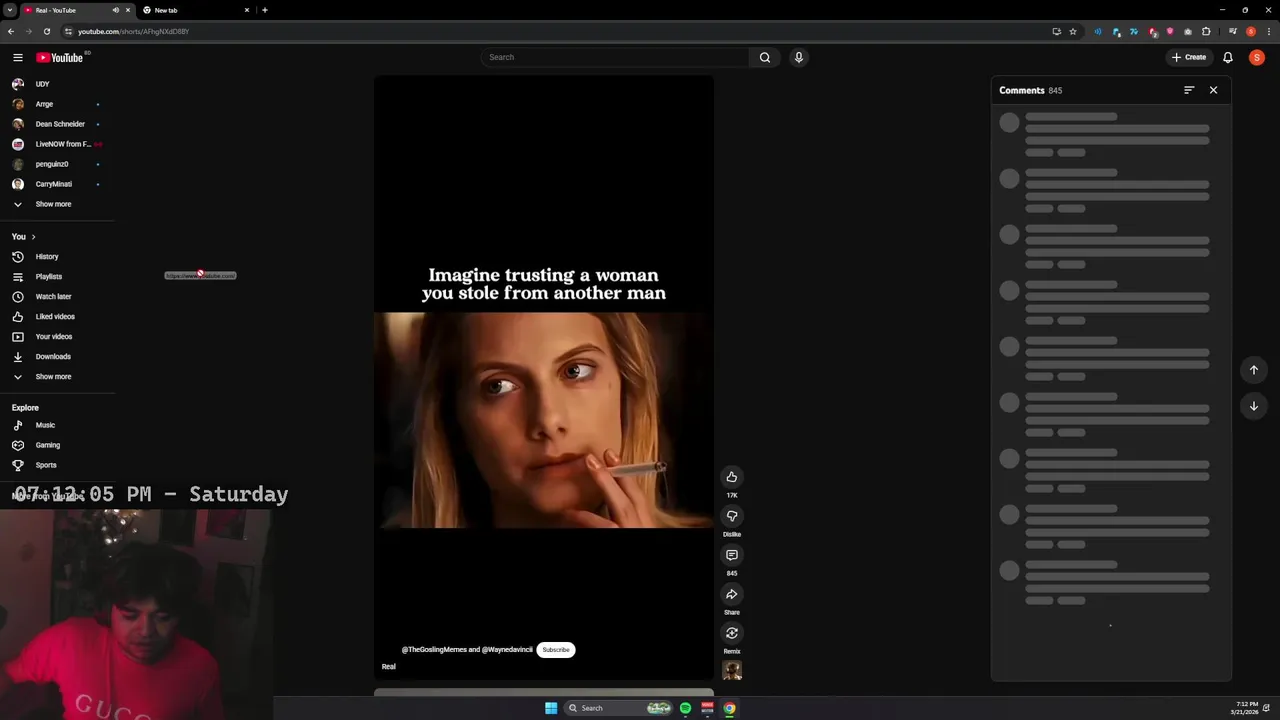Image resolution: width=1280 pixels, height=720 pixels.
Task: Open Dean Schneider subscription channel
Action: click(60, 124)
